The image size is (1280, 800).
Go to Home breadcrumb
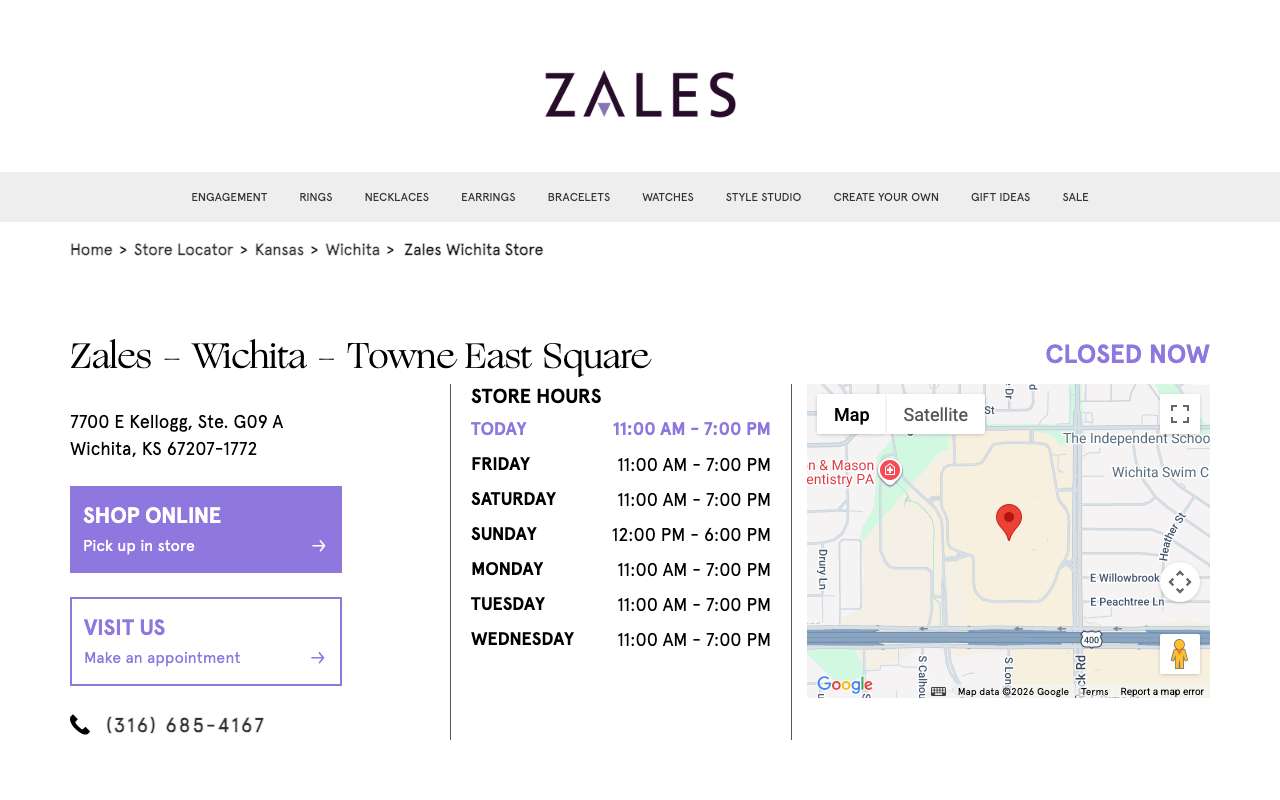pyautogui.click(x=91, y=250)
